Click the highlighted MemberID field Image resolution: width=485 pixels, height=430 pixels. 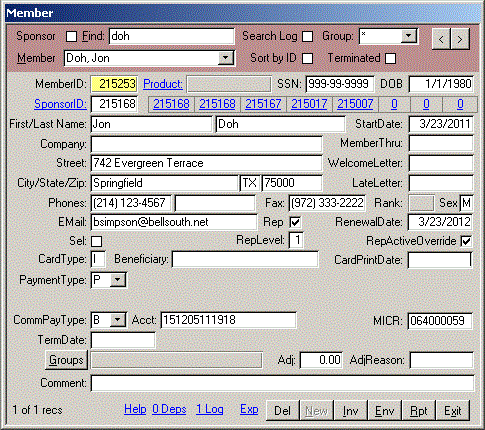114,84
